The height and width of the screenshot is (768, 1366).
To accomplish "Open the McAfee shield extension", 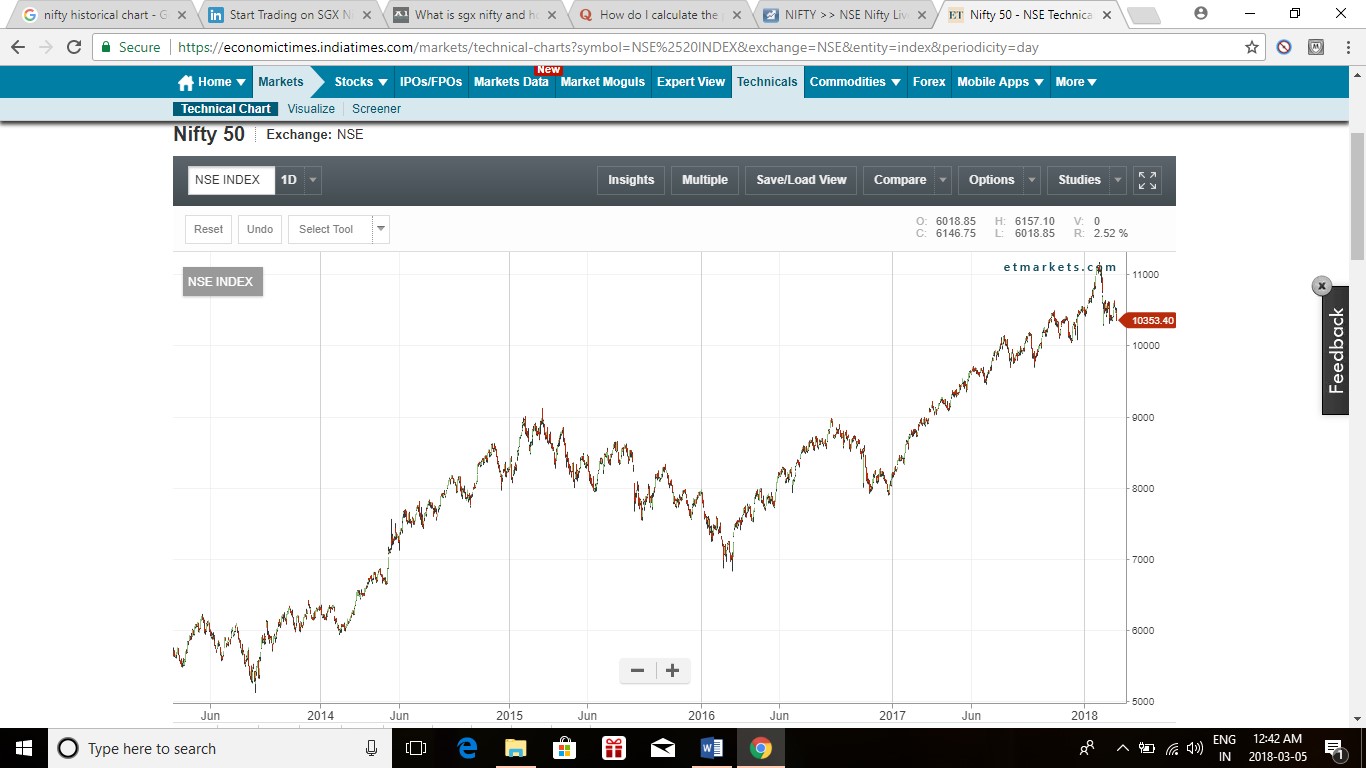I will (x=1317, y=47).
